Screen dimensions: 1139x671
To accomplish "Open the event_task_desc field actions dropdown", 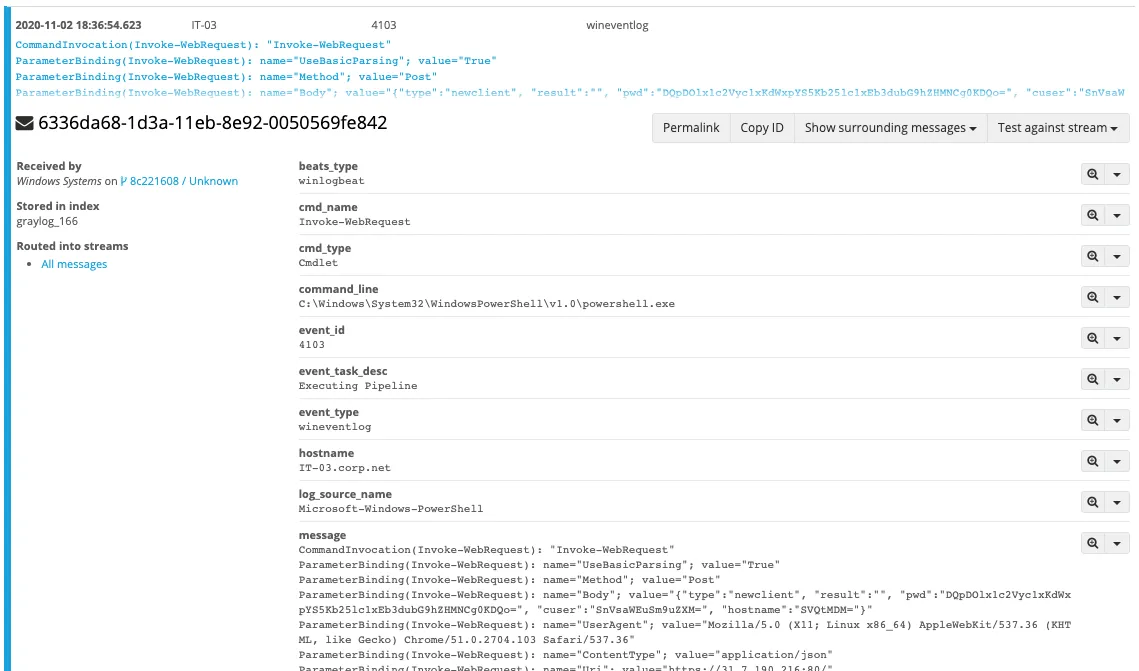I will point(1117,379).
